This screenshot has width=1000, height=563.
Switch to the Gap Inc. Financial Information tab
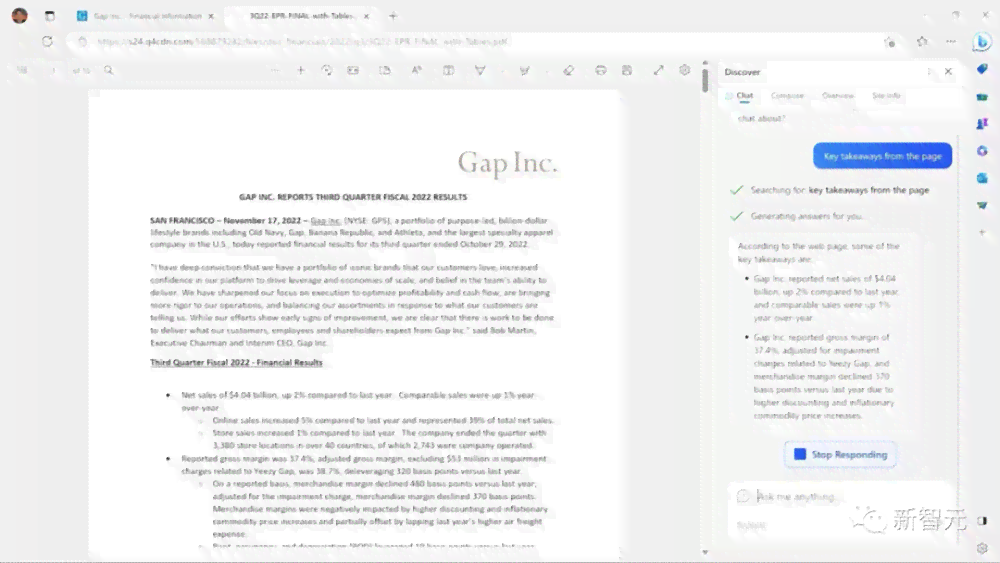click(145, 16)
